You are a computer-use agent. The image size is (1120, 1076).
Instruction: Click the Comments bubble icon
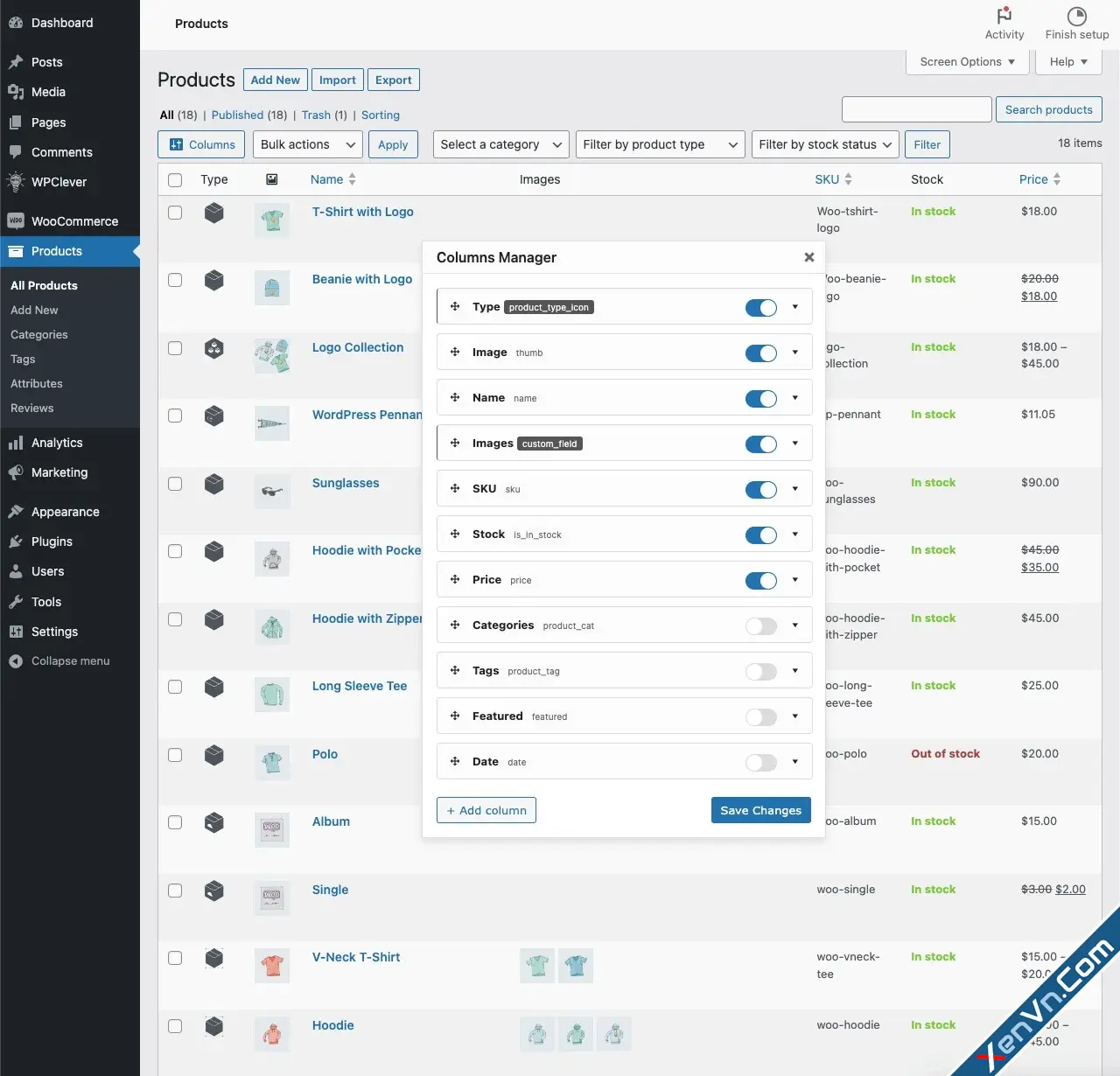[x=16, y=152]
